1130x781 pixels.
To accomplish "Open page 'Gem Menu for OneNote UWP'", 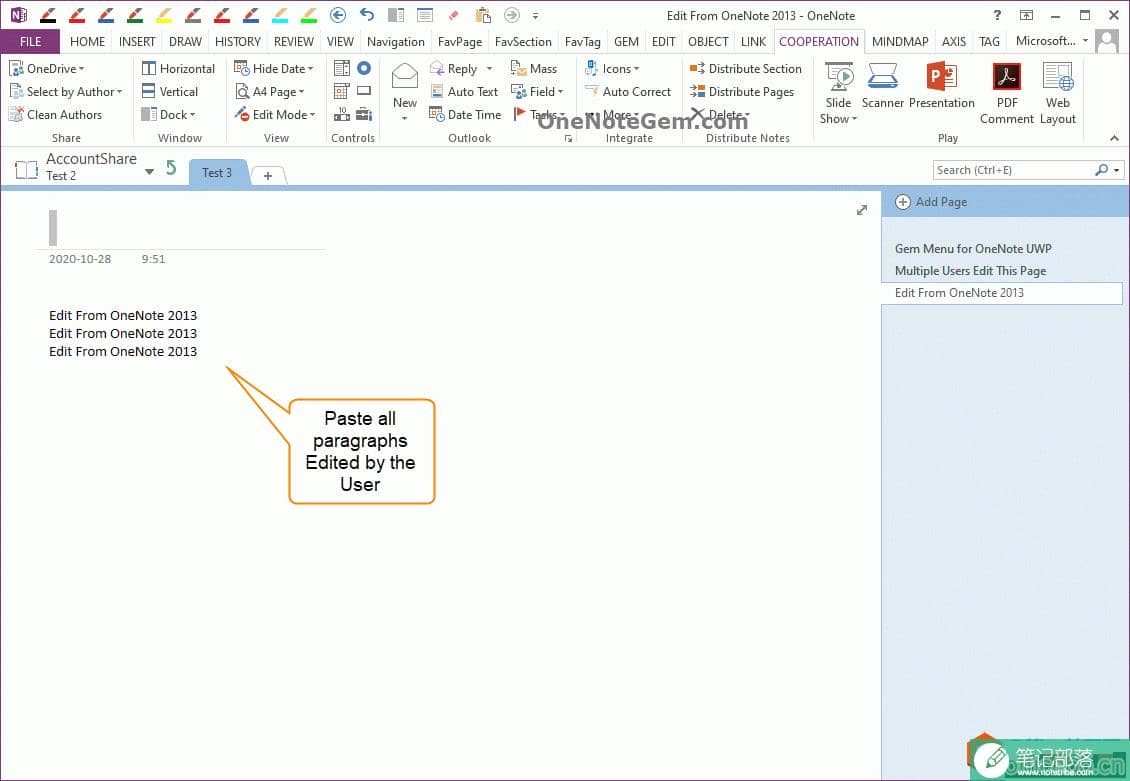I will pyautogui.click(x=973, y=249).
